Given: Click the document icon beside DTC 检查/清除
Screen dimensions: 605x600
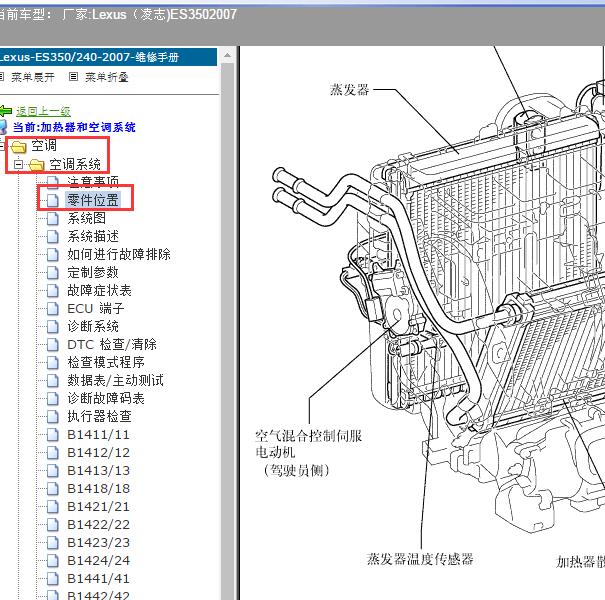Looking at the screenshot, I should pyautogui.click(x=52, y=345).
